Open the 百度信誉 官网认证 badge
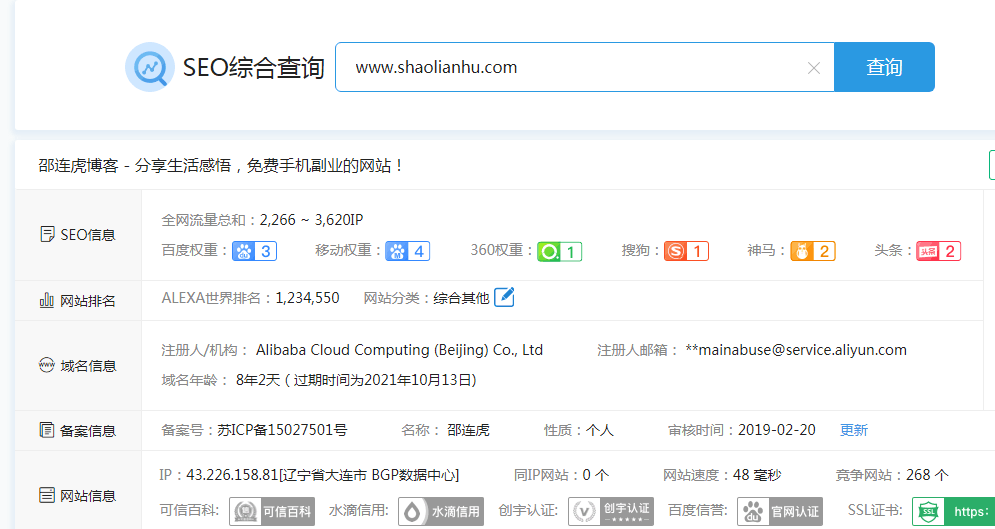 pos(780,511)
